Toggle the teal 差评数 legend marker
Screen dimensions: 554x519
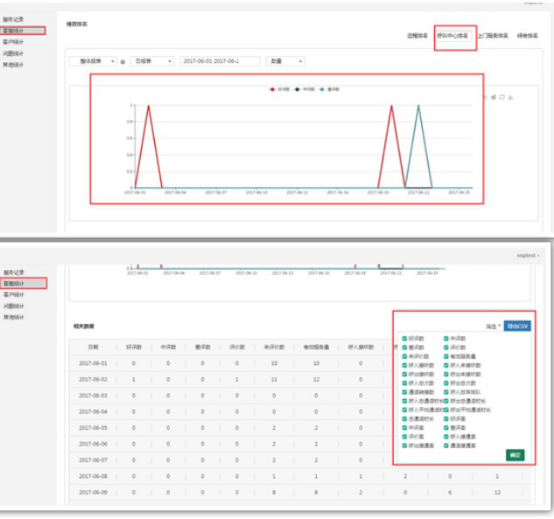(x=322, y=89)
